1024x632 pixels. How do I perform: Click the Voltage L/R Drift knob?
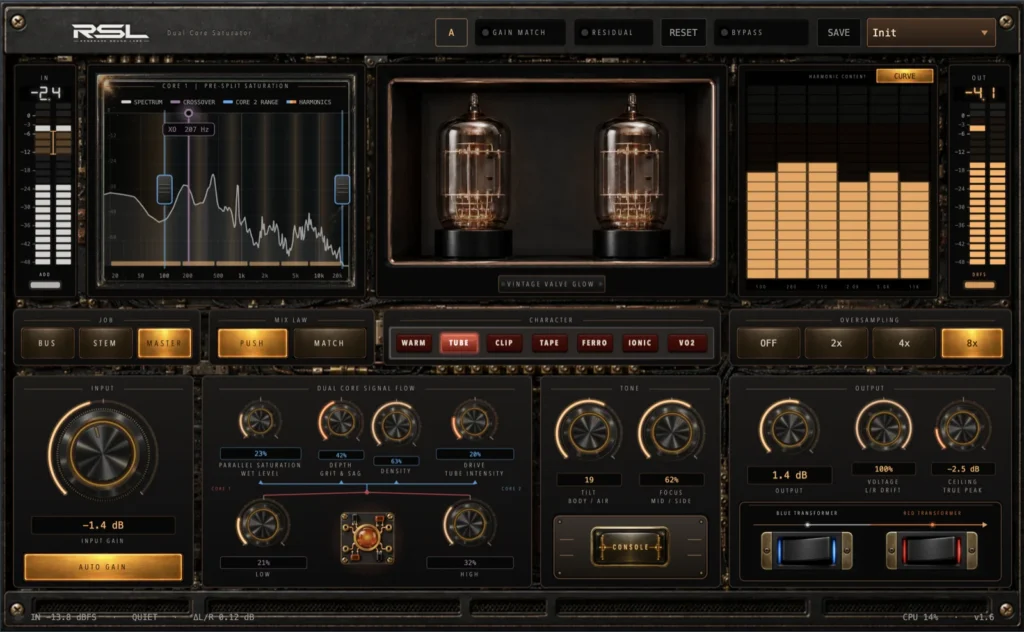point(884,428)
